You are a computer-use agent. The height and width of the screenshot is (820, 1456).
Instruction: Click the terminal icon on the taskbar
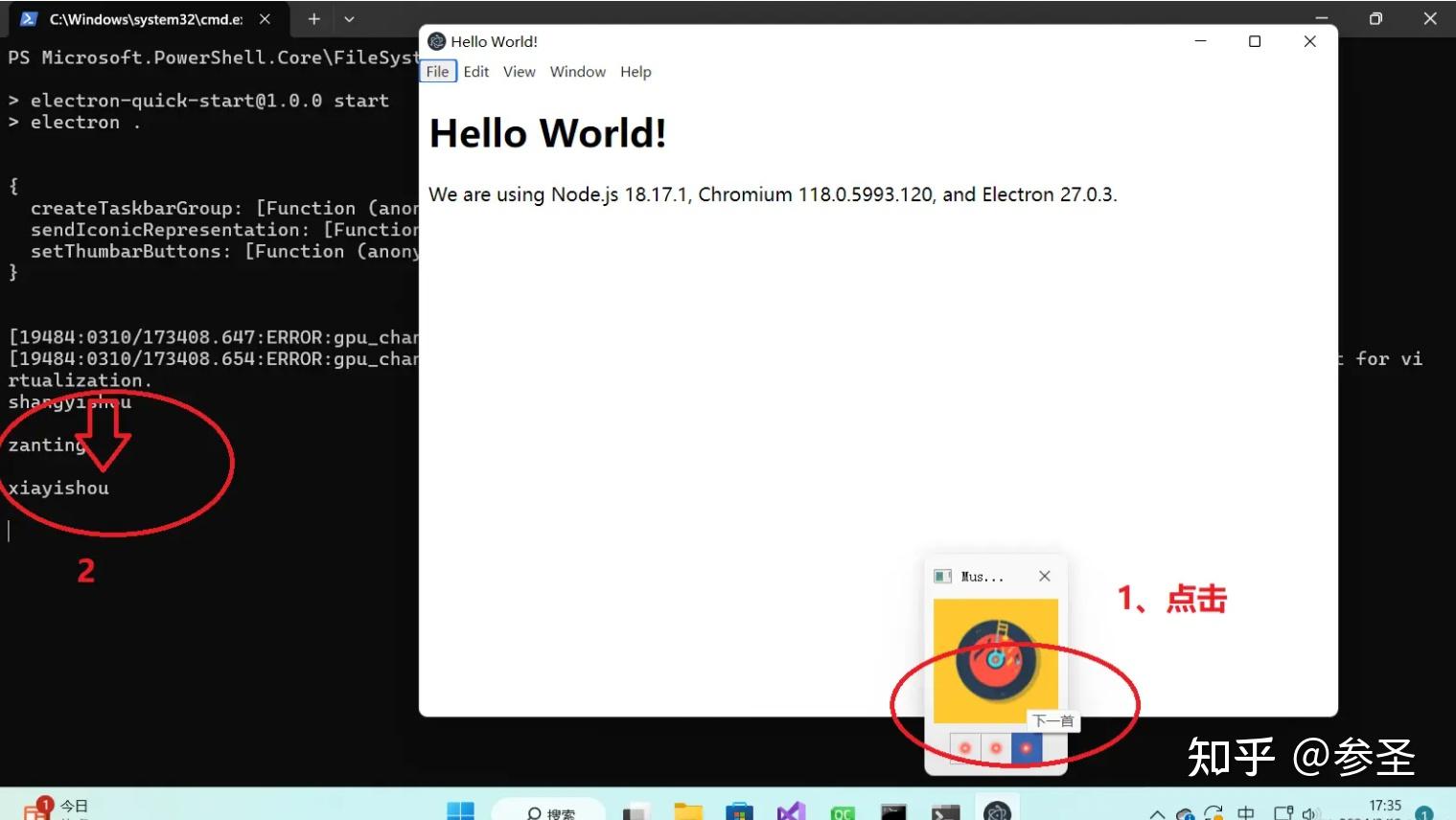pyautogui.click(x=944, y=809)
